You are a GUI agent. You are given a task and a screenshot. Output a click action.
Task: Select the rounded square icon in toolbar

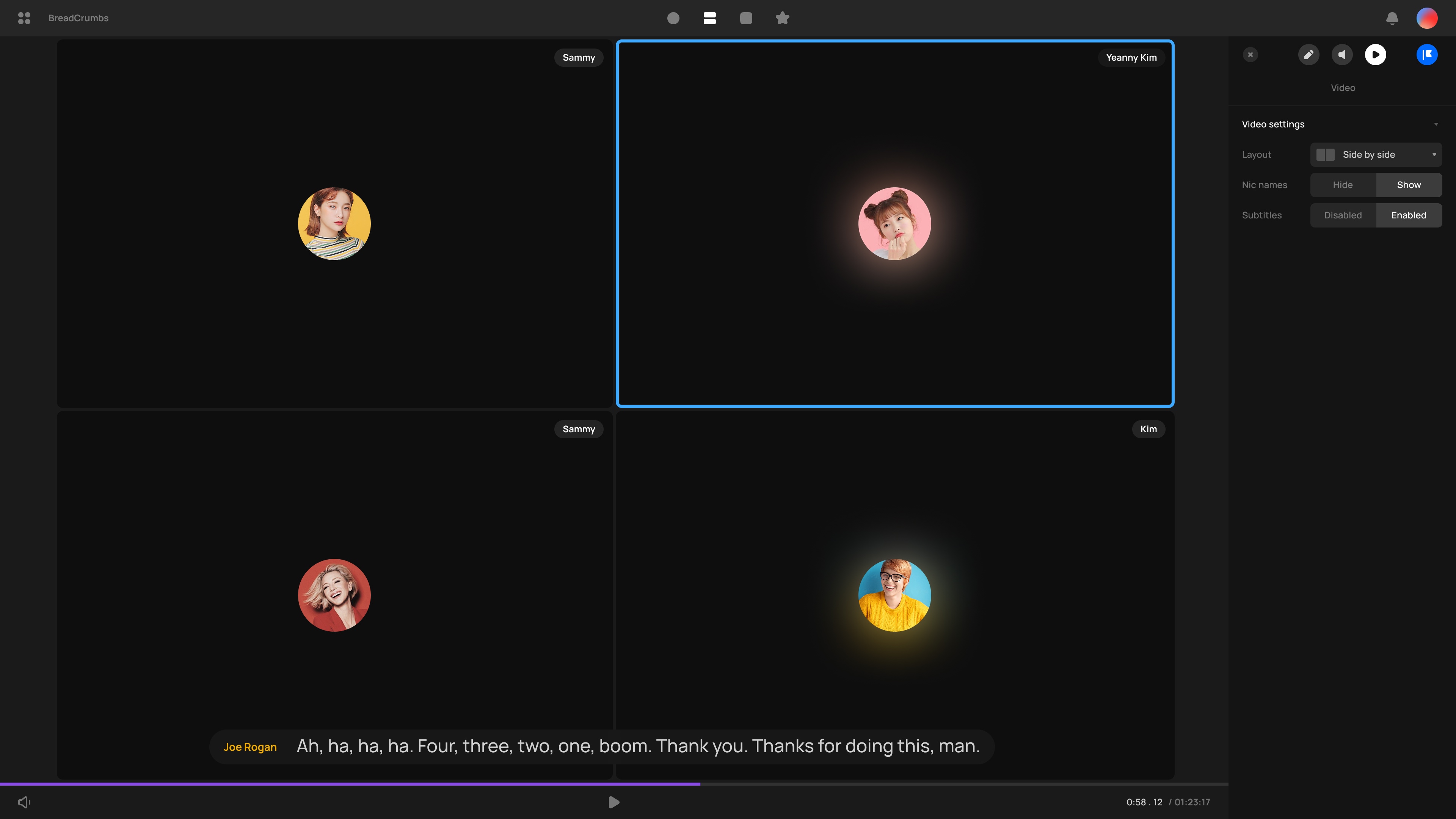[745, 18]
